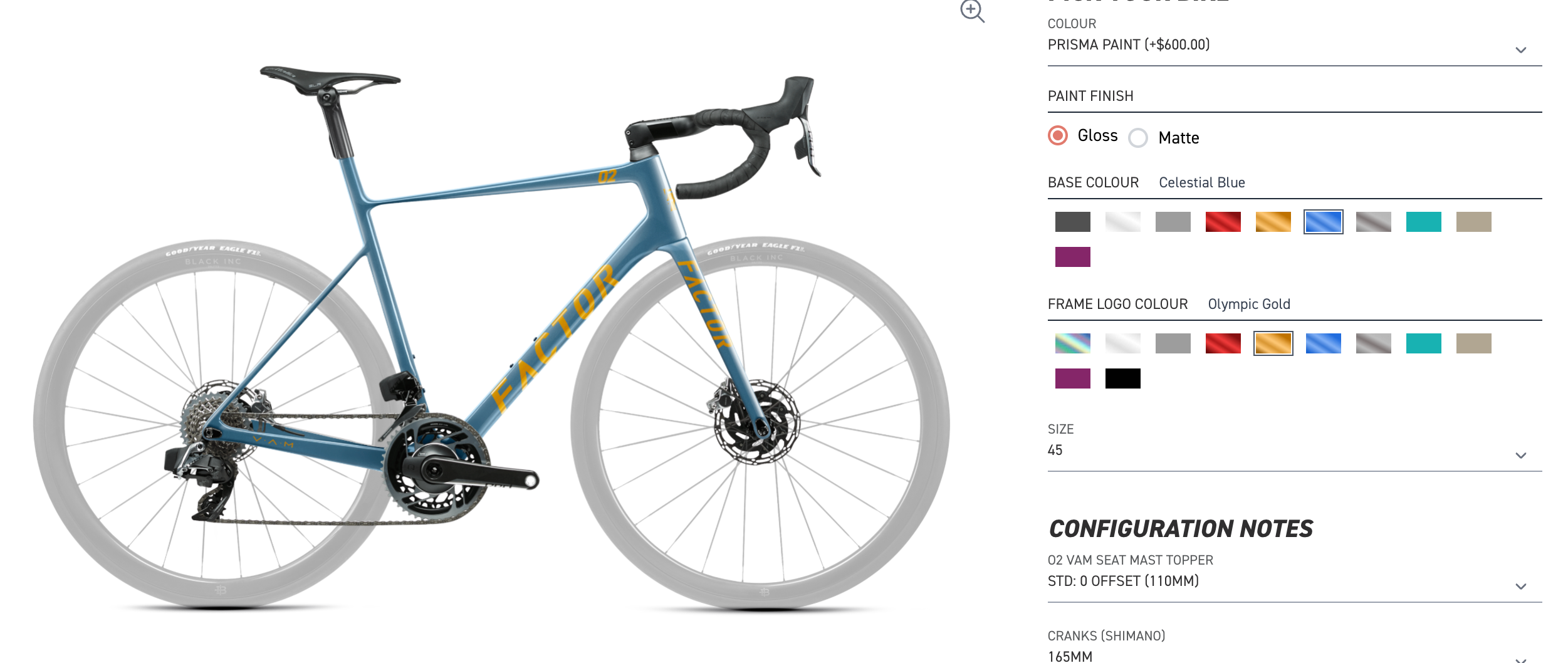Select the iridescent frame logo colour swatch

click(1072, 343)
